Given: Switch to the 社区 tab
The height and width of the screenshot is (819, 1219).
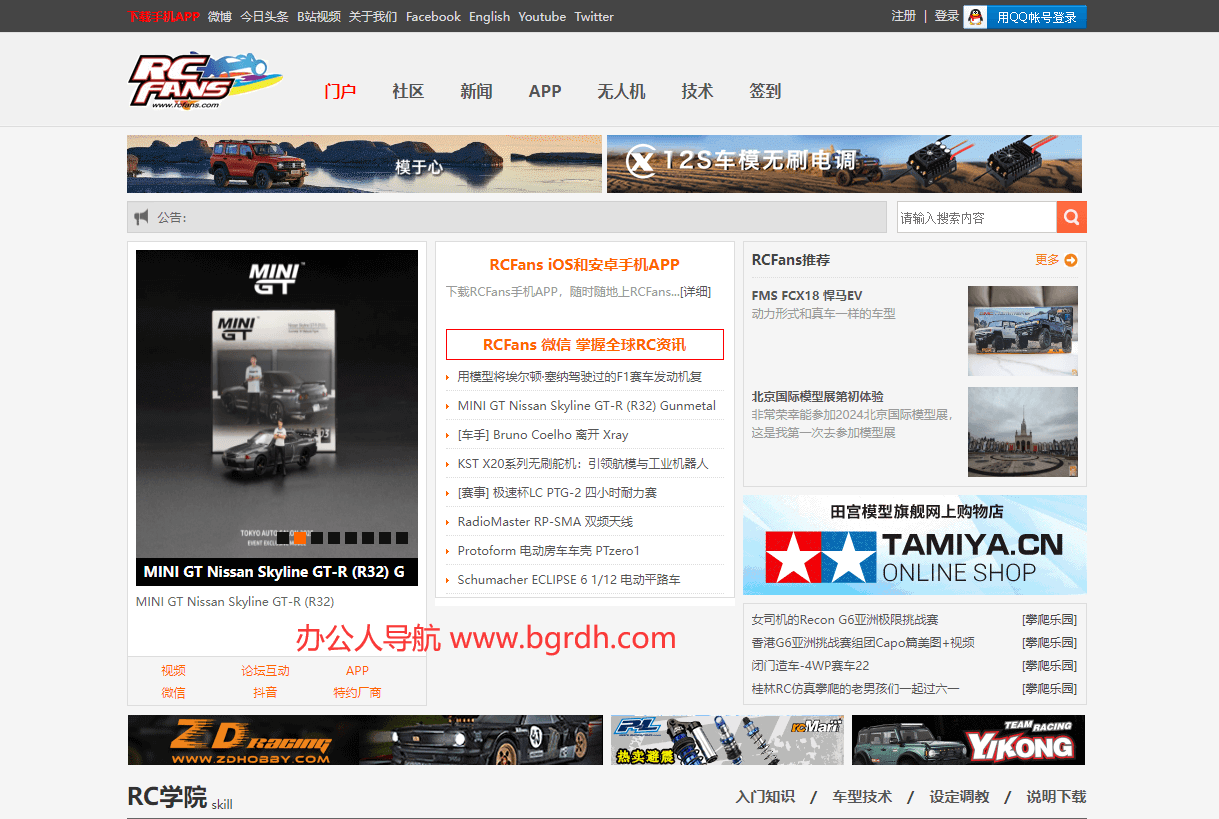Looking at the screenshot, I should point(408,91).
